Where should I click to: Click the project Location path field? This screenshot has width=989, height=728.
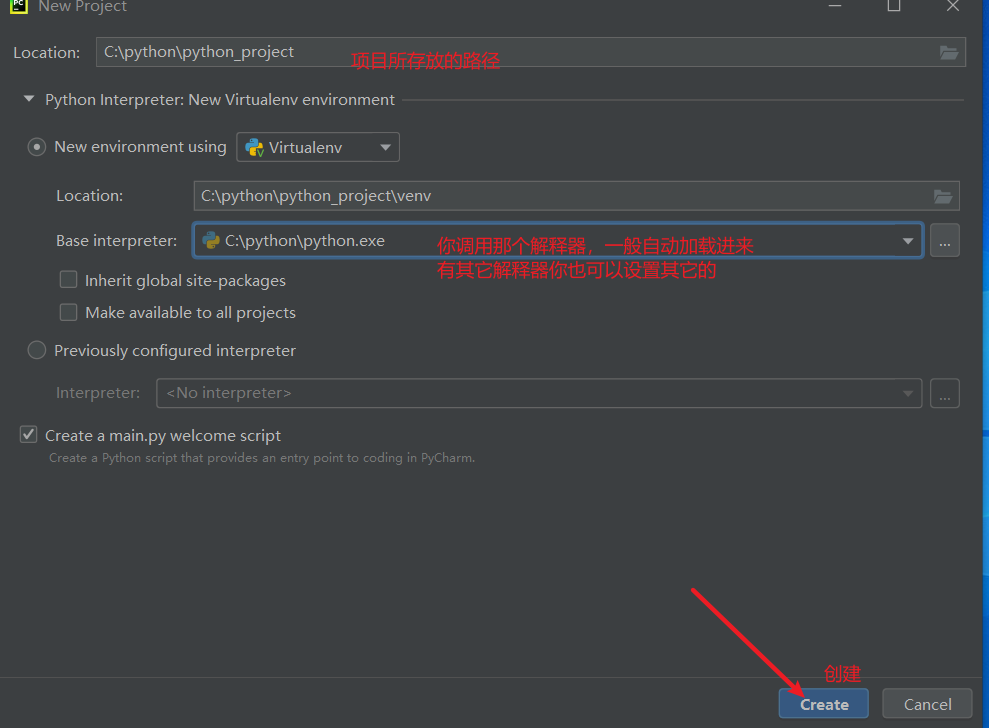click(x=530, y=52)
